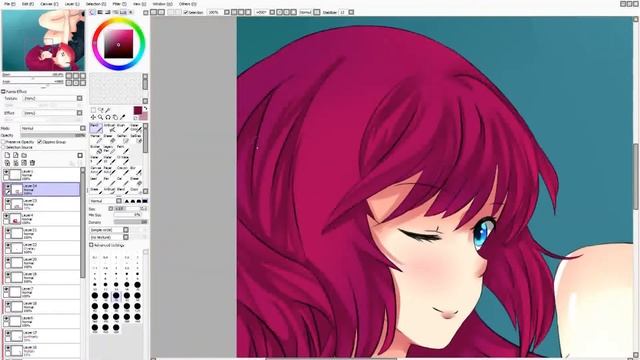Click the foreground color swatch

(x=138, y=110)
